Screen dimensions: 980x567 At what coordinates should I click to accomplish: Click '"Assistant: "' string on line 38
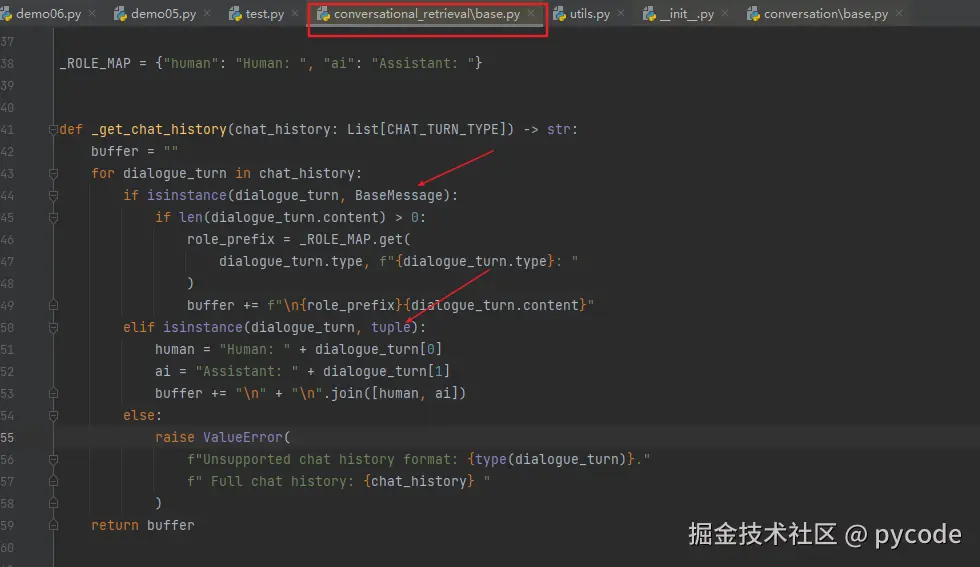coord(423,63)
